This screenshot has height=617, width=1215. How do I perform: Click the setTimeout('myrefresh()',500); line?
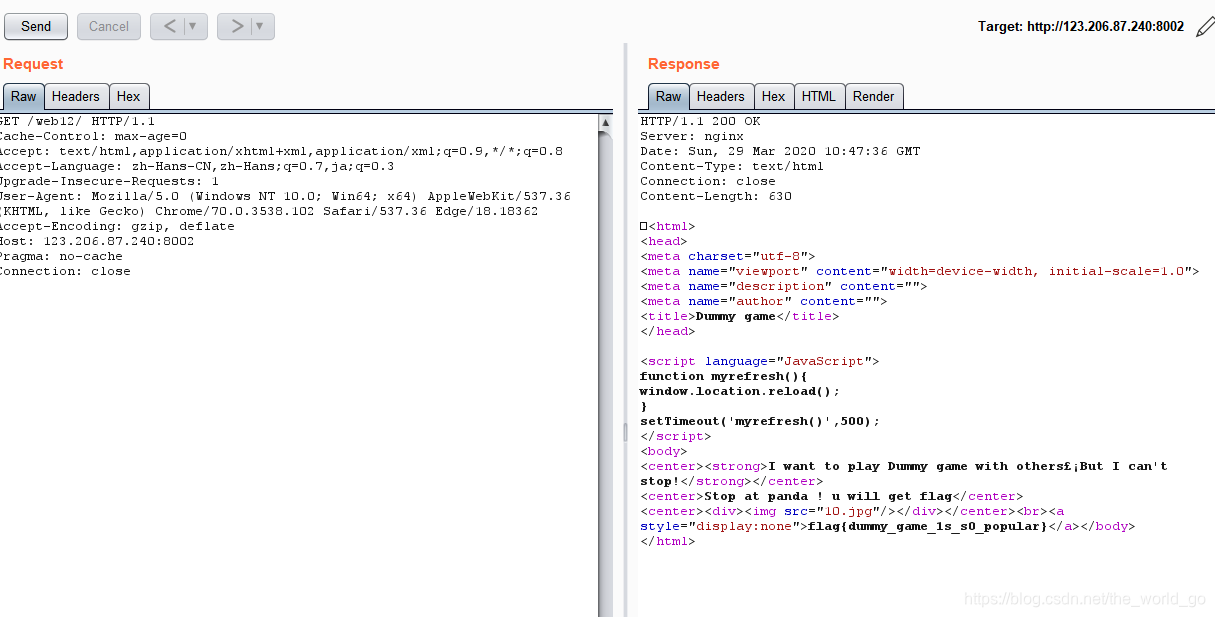[x=760, y=421]
